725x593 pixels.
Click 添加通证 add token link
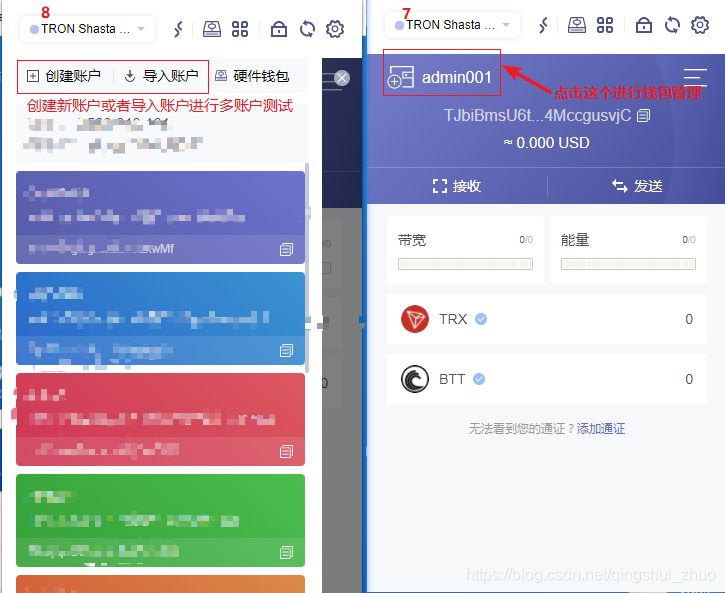[601, 428]
